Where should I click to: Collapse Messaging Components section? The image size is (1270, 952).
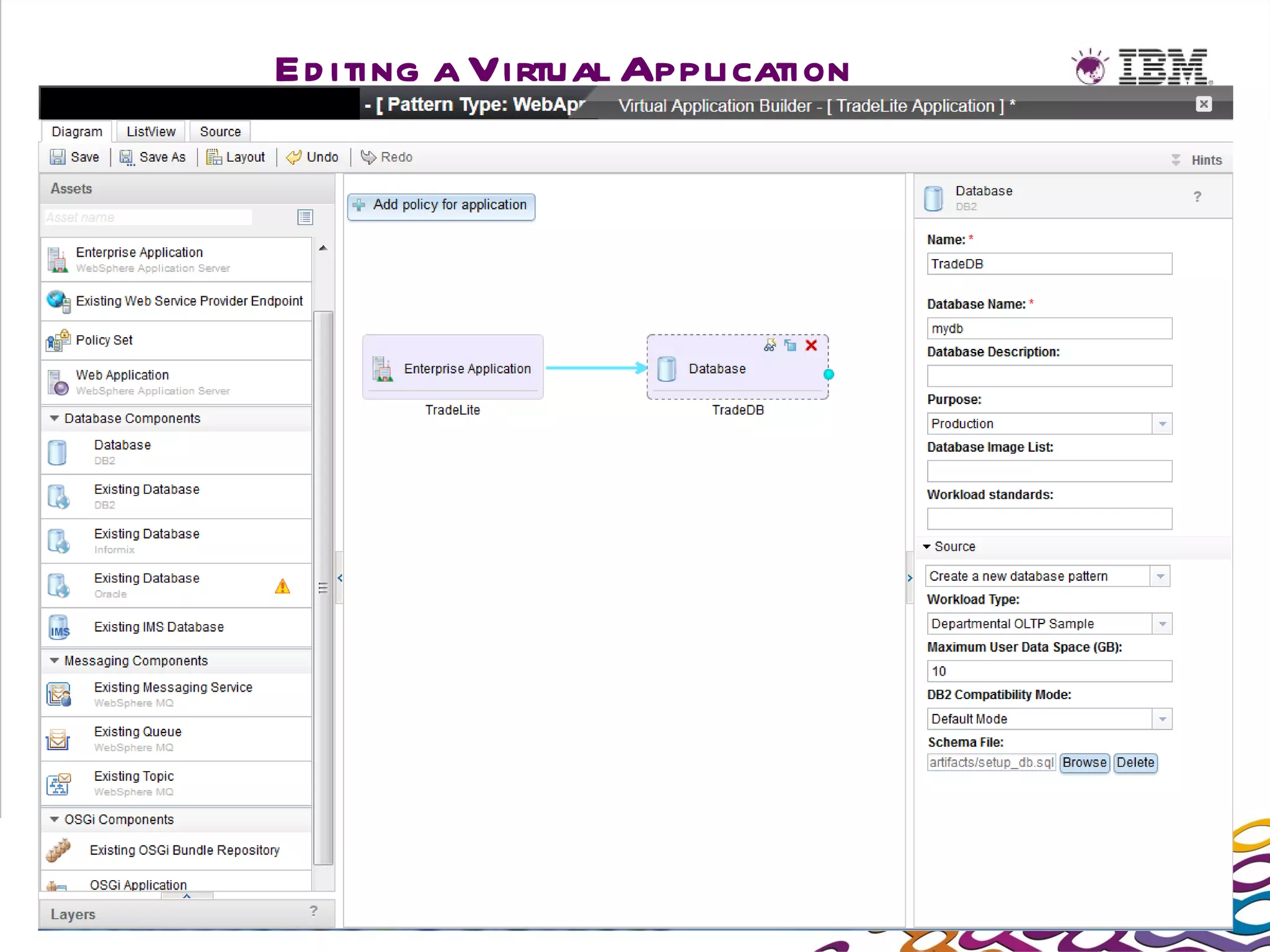click(x=55, y=661)
